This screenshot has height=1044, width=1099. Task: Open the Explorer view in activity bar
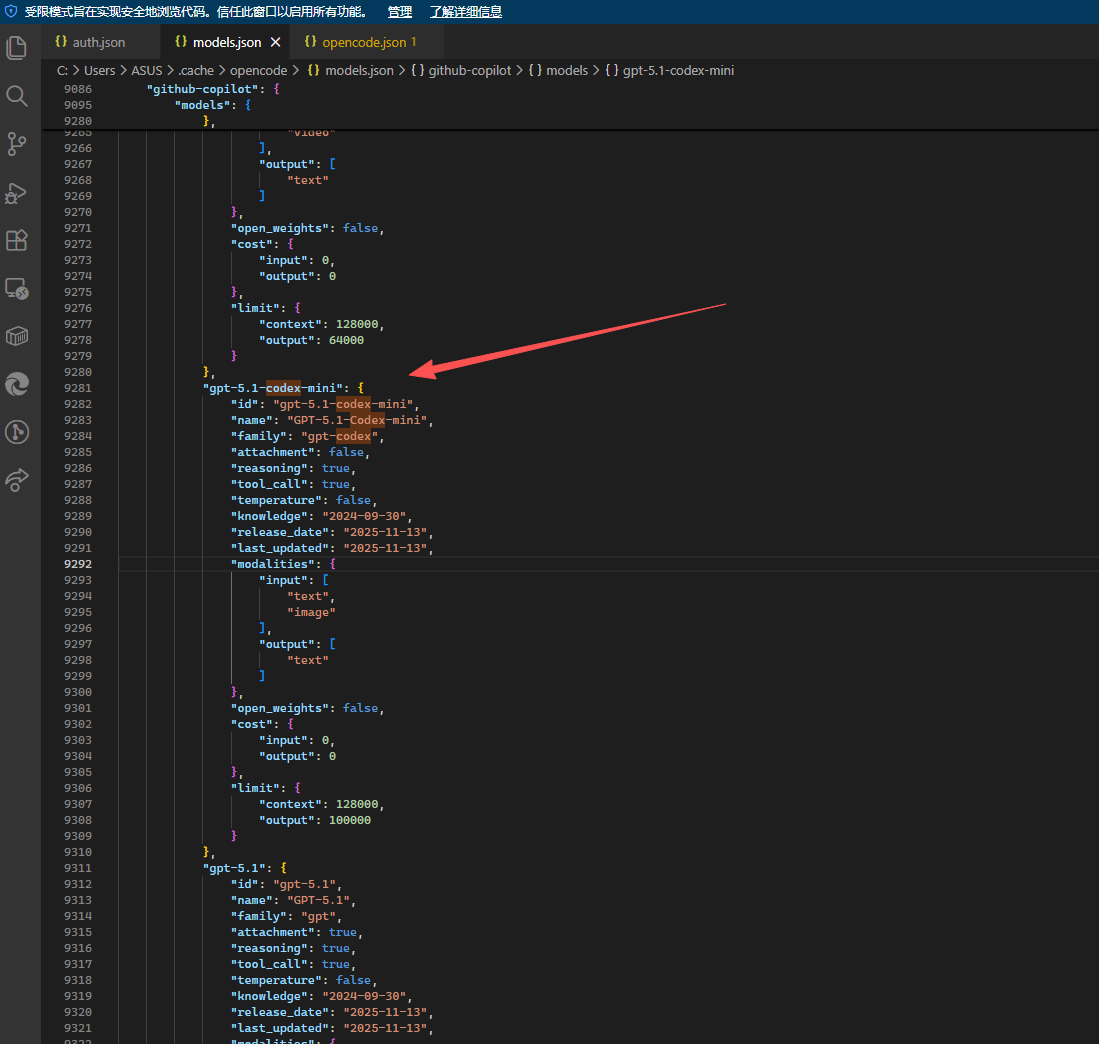click(x=17, y=47)
